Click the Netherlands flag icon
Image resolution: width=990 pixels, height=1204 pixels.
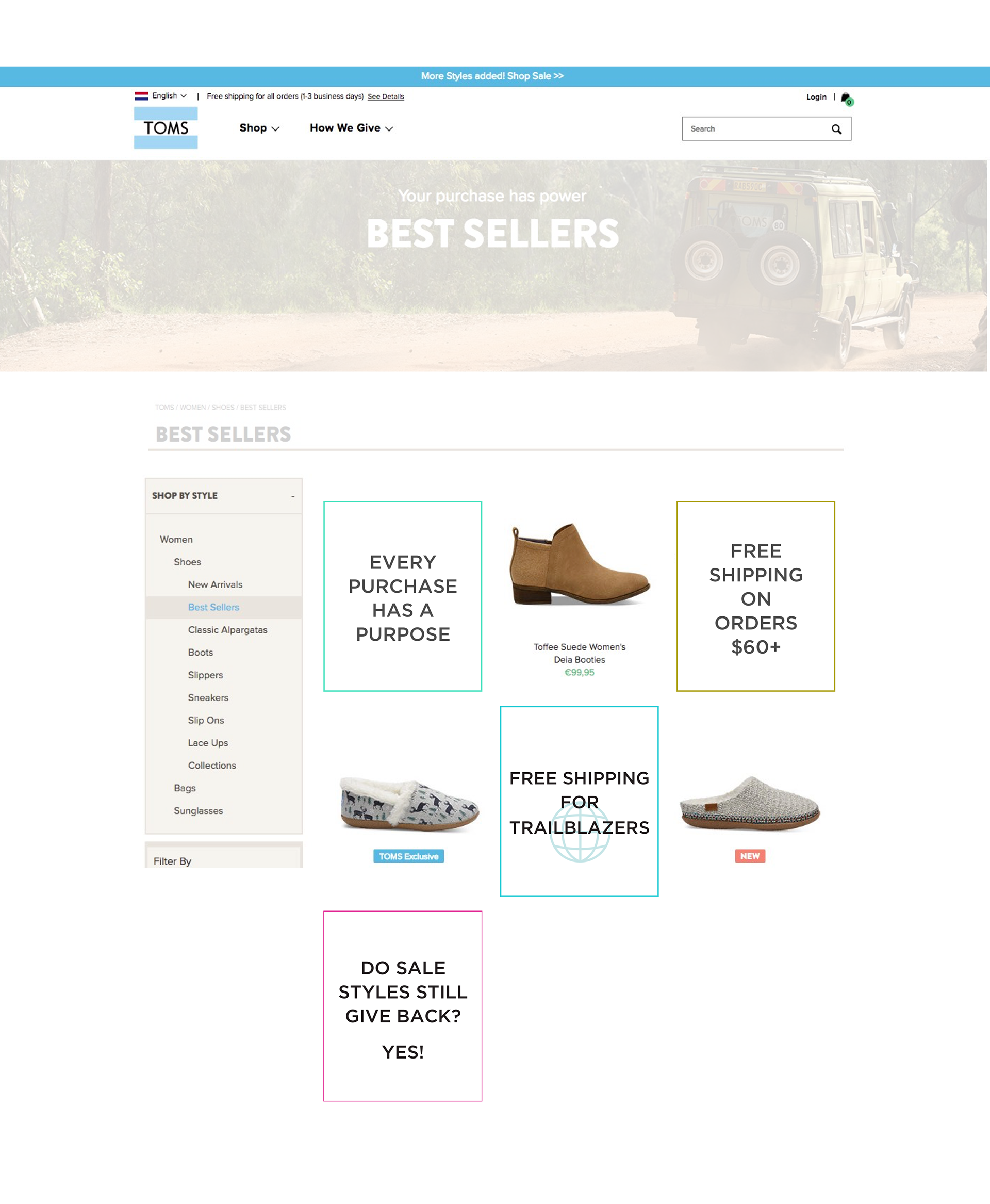pos(141,96)
